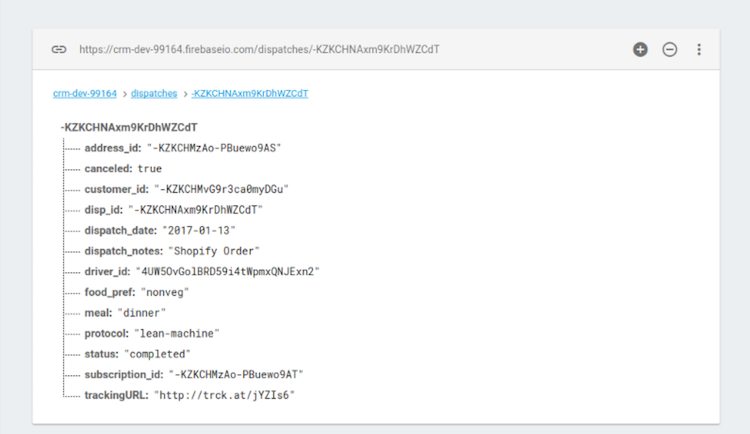Select the protocol key
Screen dimensions: 750x434
tap(107, 334)
